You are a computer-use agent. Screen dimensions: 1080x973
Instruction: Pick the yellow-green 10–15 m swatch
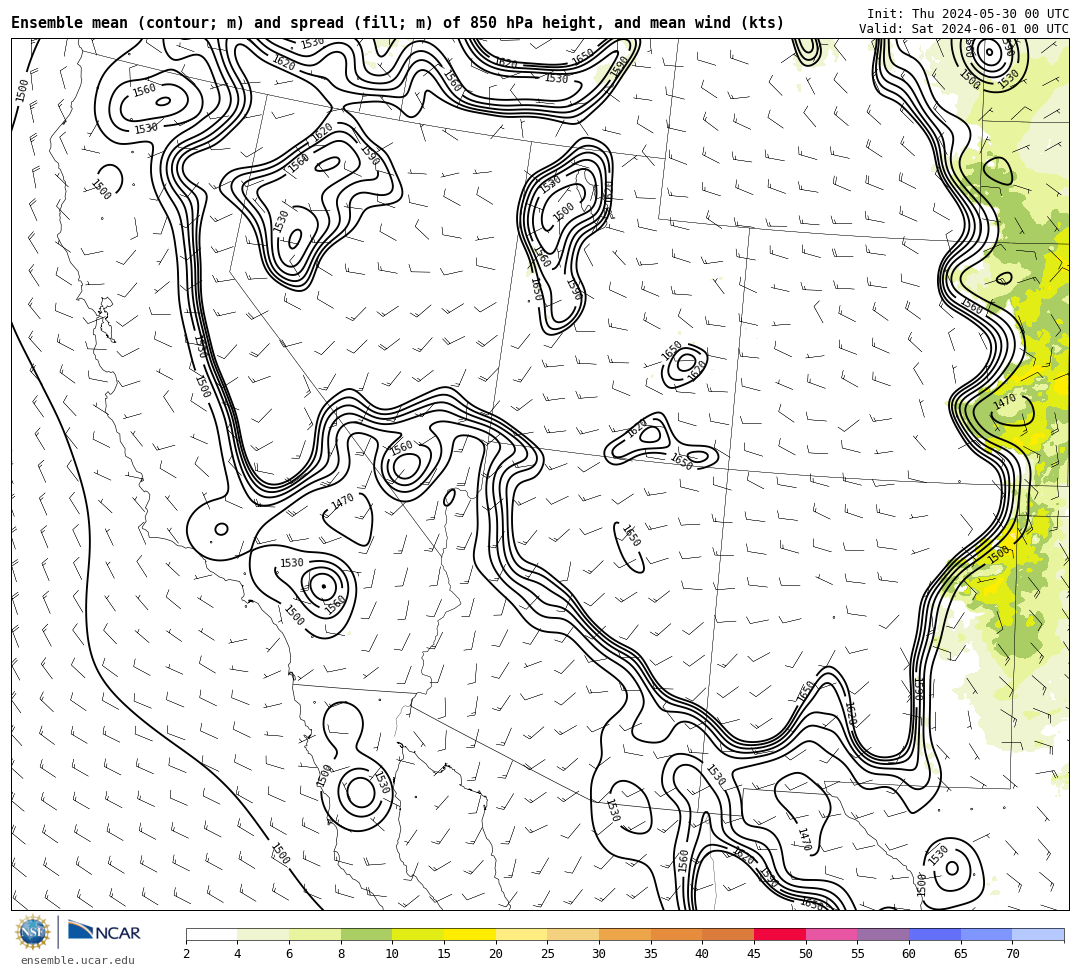418,934
